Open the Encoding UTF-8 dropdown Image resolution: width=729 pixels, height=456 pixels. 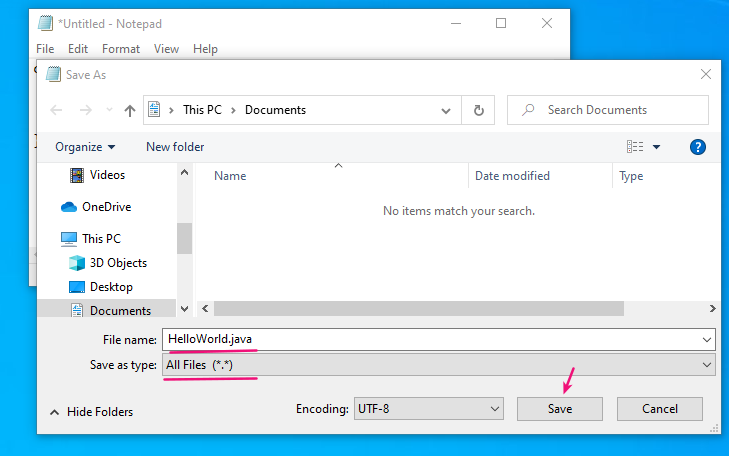[x=494, y=409]
